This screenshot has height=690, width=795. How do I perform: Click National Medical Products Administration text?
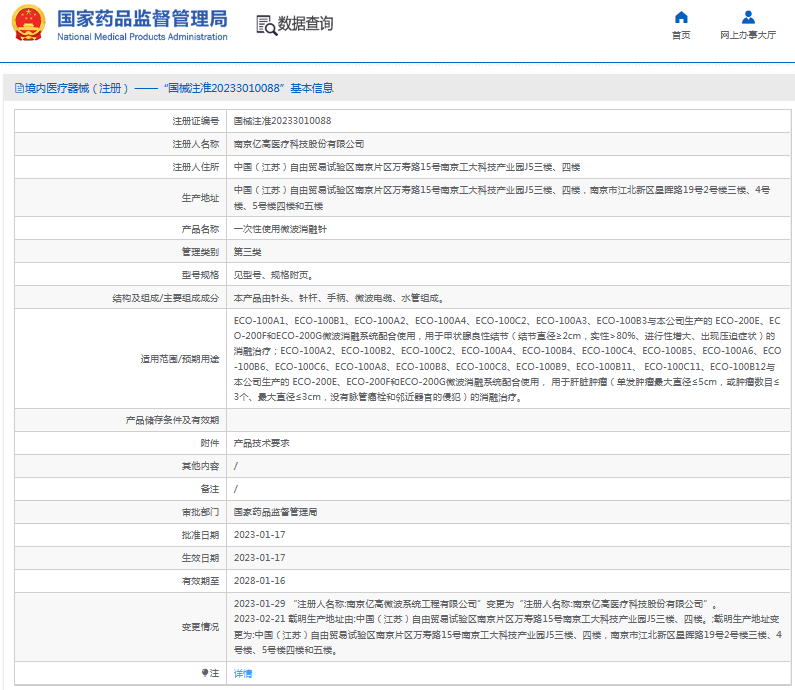tap(142, 37)
